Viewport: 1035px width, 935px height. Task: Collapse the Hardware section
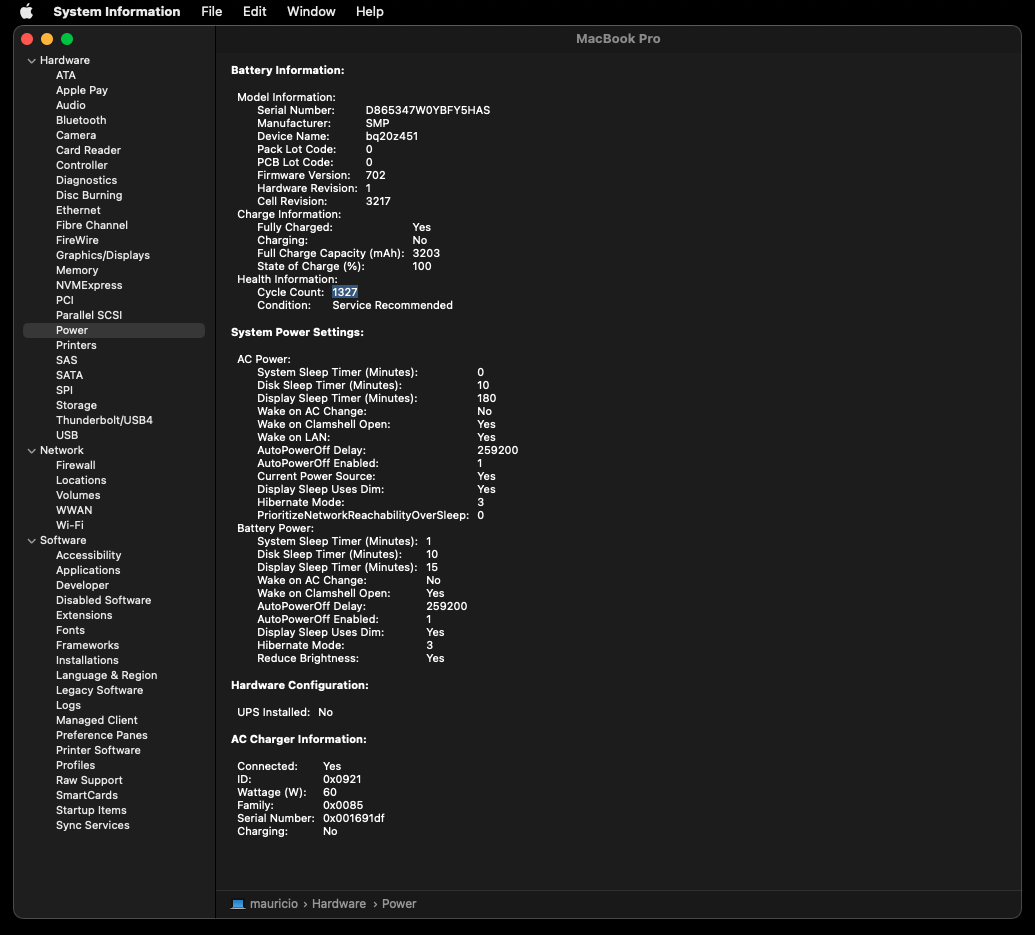coord(32,61)
